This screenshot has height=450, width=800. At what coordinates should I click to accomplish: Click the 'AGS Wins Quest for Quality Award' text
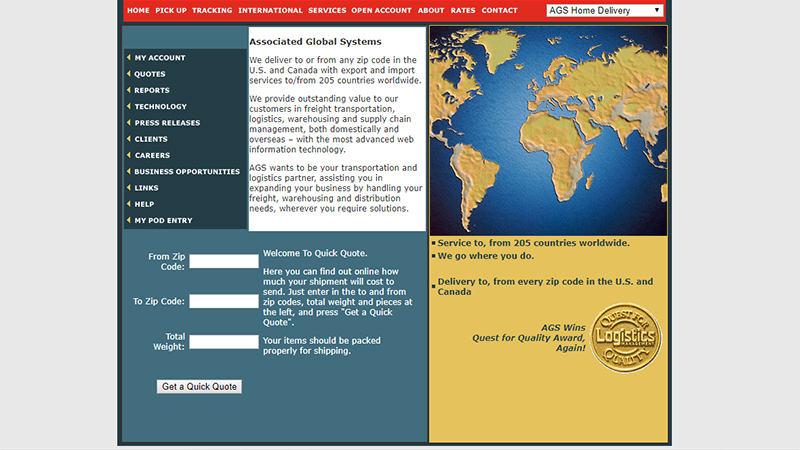pos(529,338)
